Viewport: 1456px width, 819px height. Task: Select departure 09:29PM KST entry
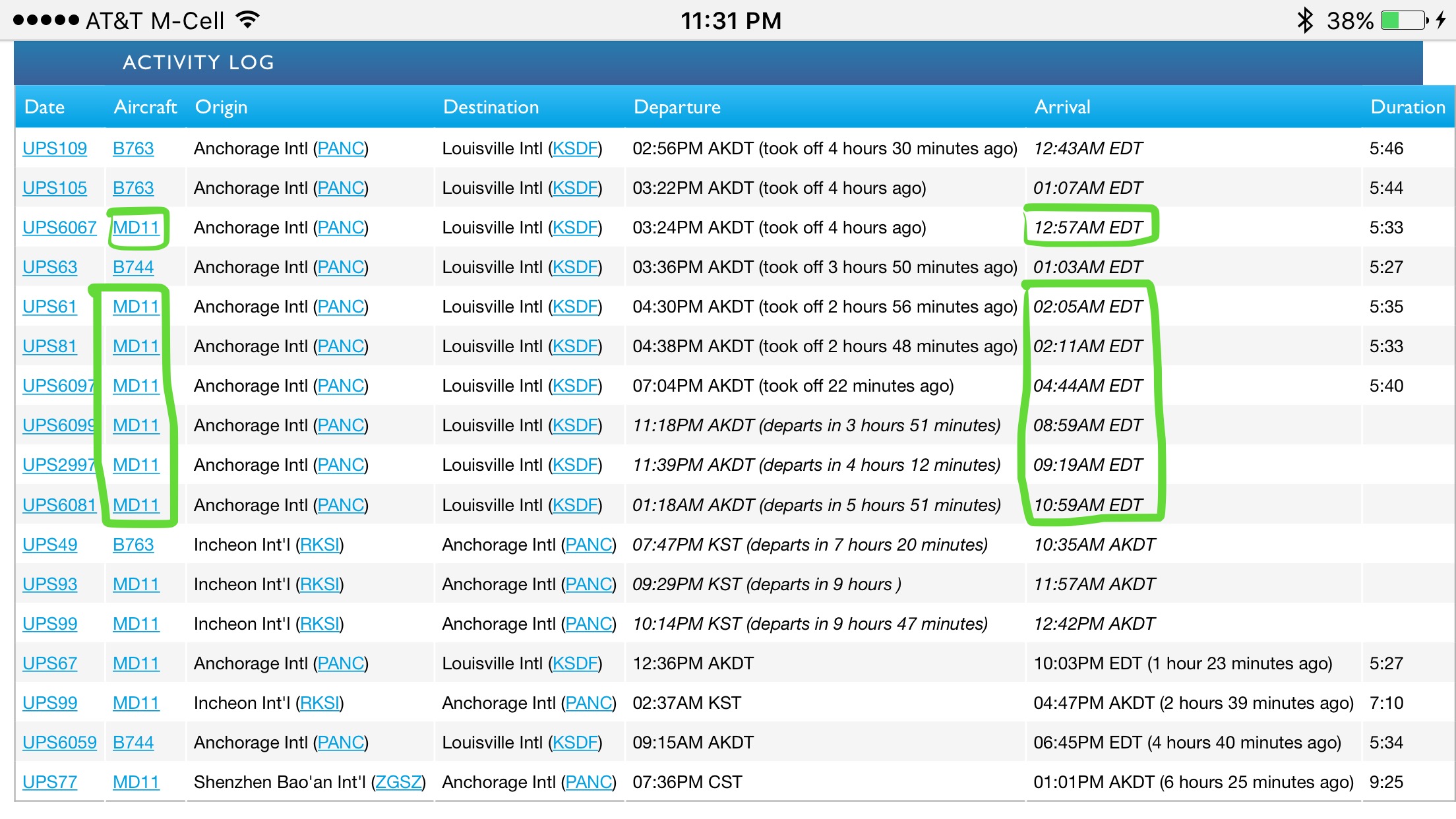click(x=767, y=584)
